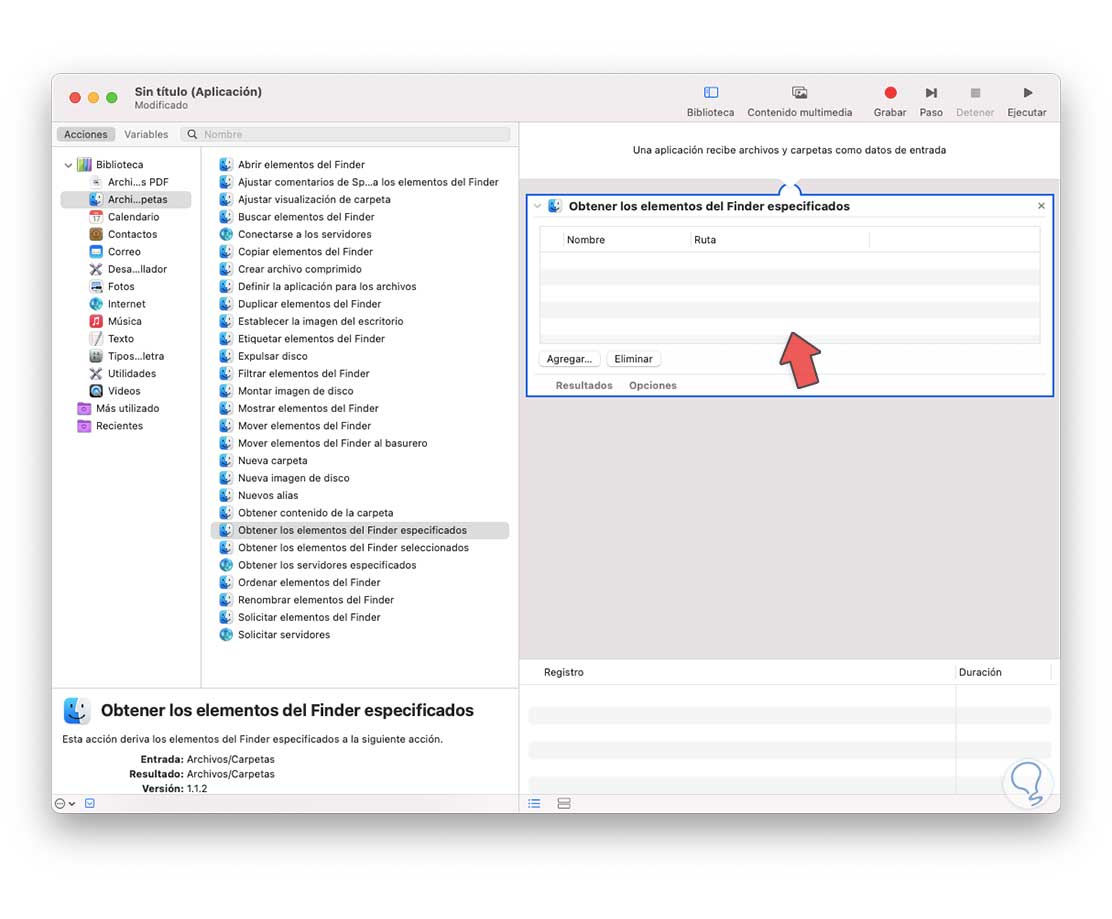Show the variables split view icon

click(x=564, y=803)
